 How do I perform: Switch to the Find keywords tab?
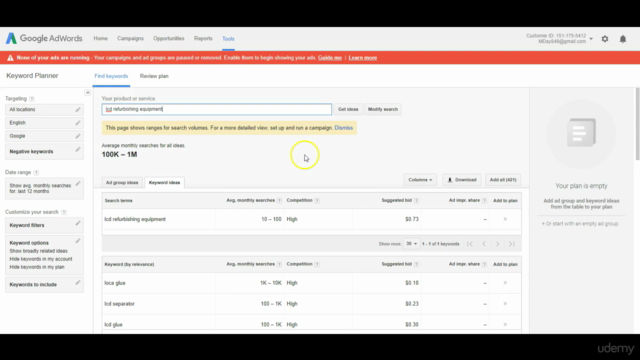tap(111, 76)
